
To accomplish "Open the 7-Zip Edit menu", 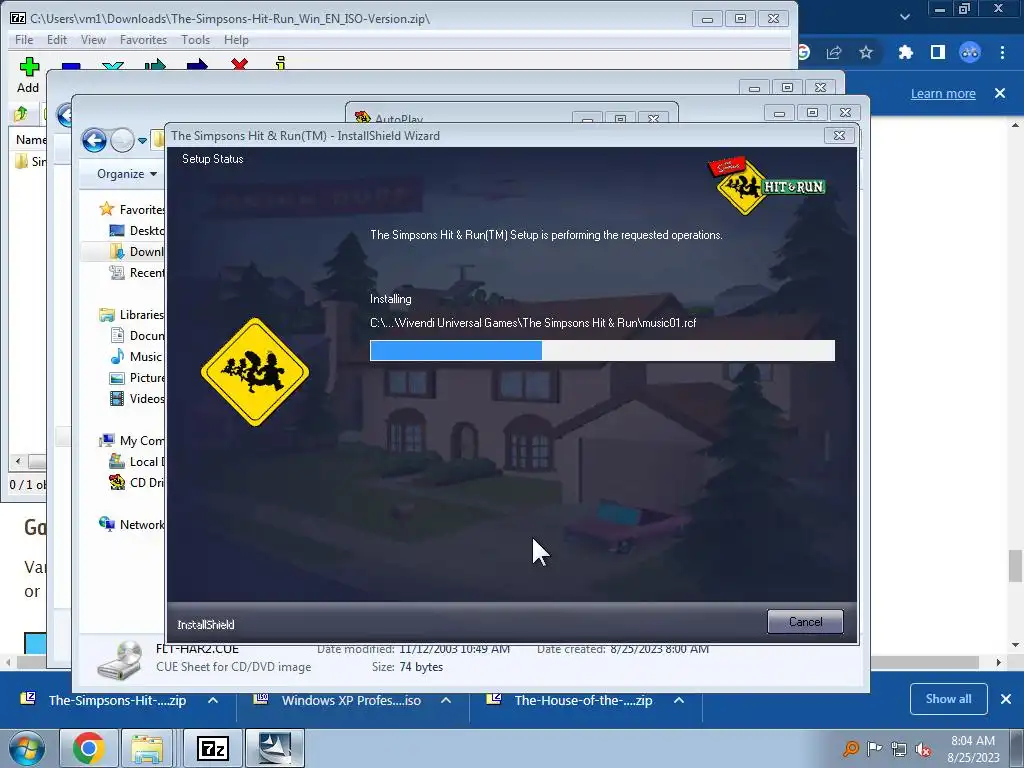I will (57, 40).
